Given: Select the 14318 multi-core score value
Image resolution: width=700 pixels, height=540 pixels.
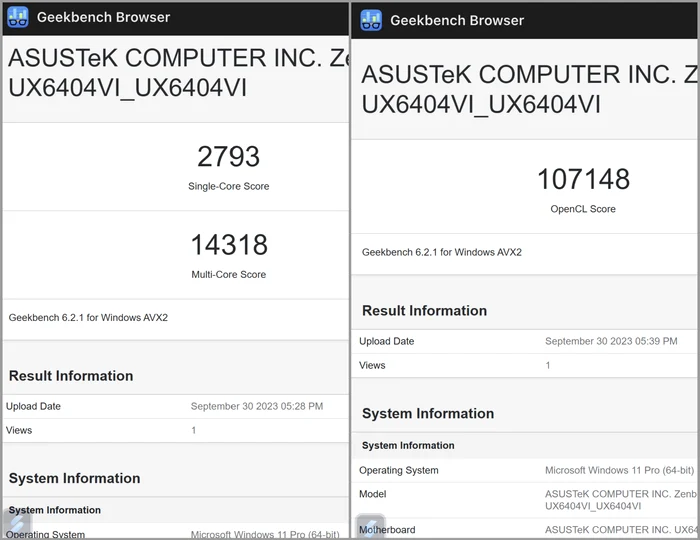Looking at the screenshot, I should coord(229,245).
